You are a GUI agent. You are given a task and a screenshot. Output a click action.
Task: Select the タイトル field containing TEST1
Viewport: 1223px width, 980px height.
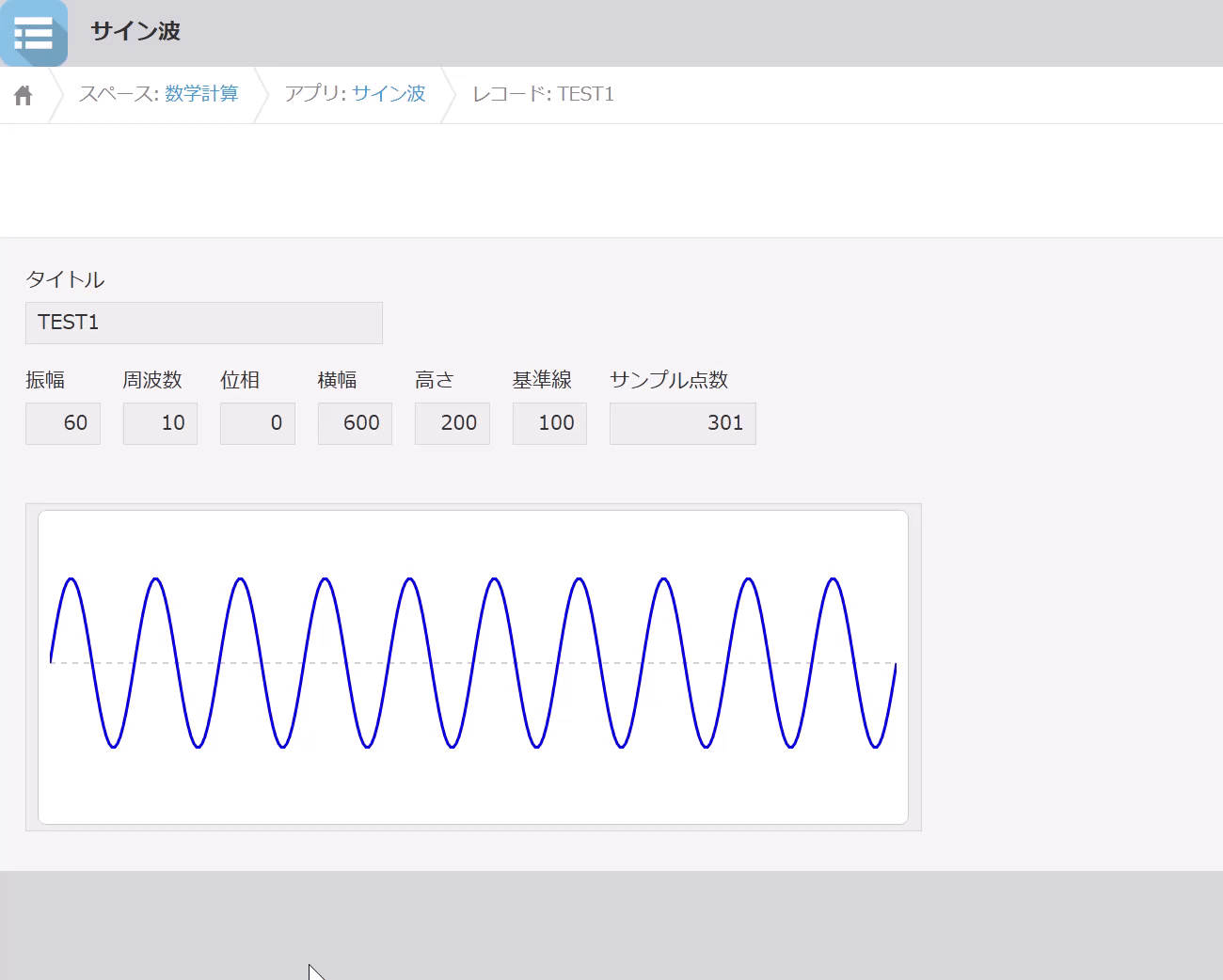coord(204,323)
